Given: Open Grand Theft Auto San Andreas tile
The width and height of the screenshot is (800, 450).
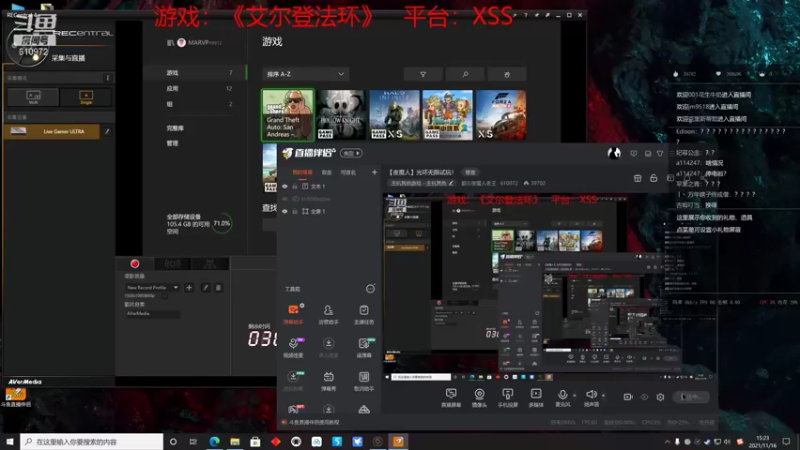Looking at the screenshot, I should (x=288, y=115).
